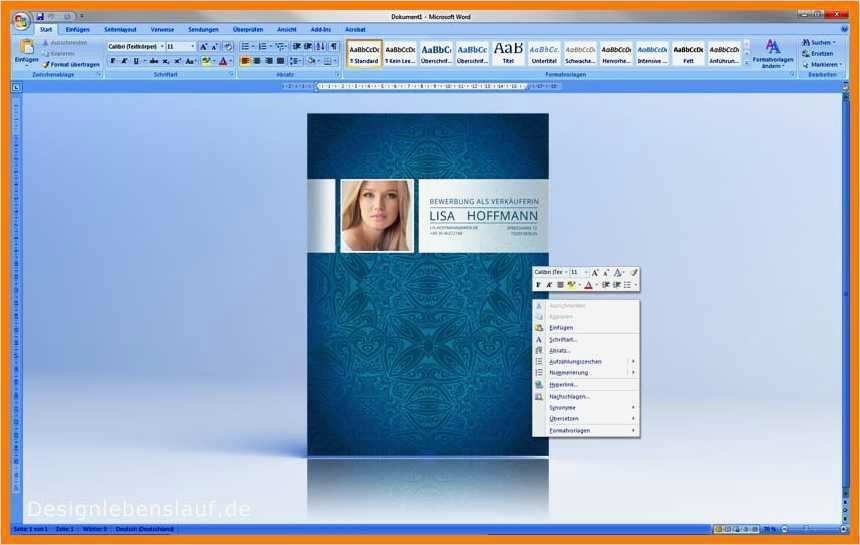Click red font color on mini toolbar
860x545 pixels.
[x=588, y=285]
